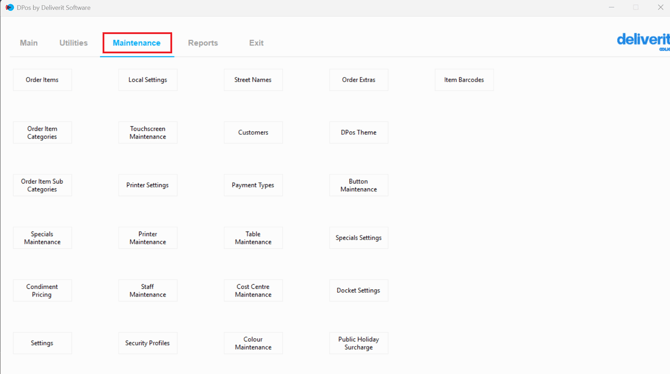
Task: Open Staff Maintenance
Action: coord(148,291)
